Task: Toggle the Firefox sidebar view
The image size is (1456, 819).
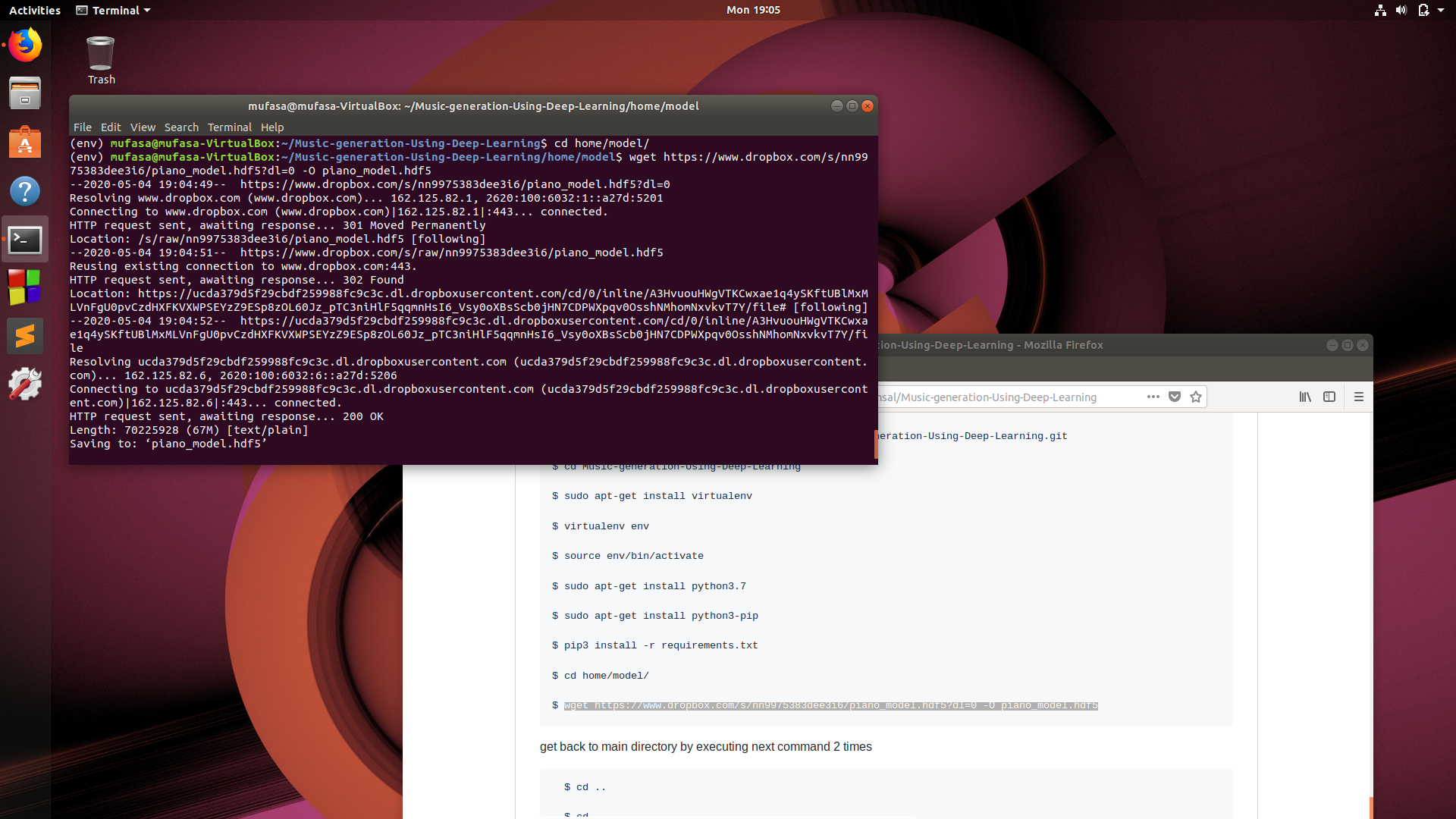Action: click(1329, 397)
